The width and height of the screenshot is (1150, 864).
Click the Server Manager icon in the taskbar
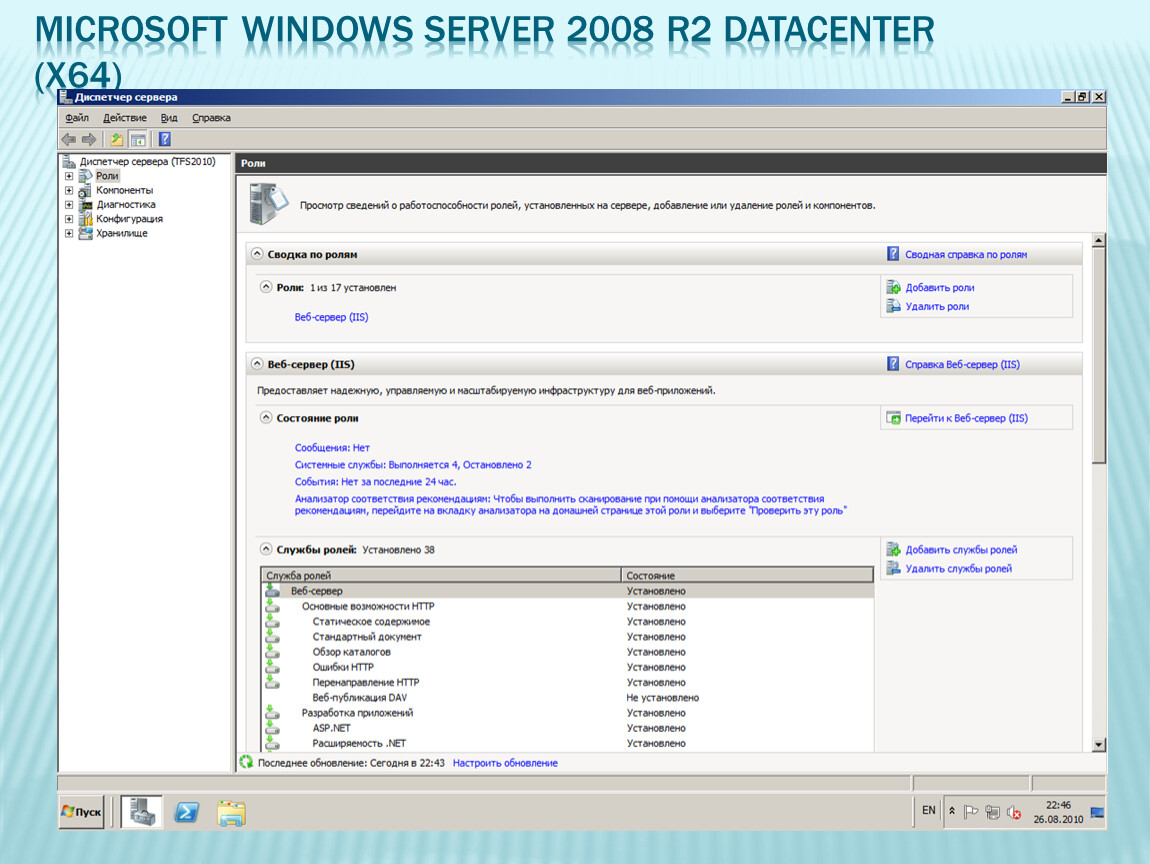142,812
